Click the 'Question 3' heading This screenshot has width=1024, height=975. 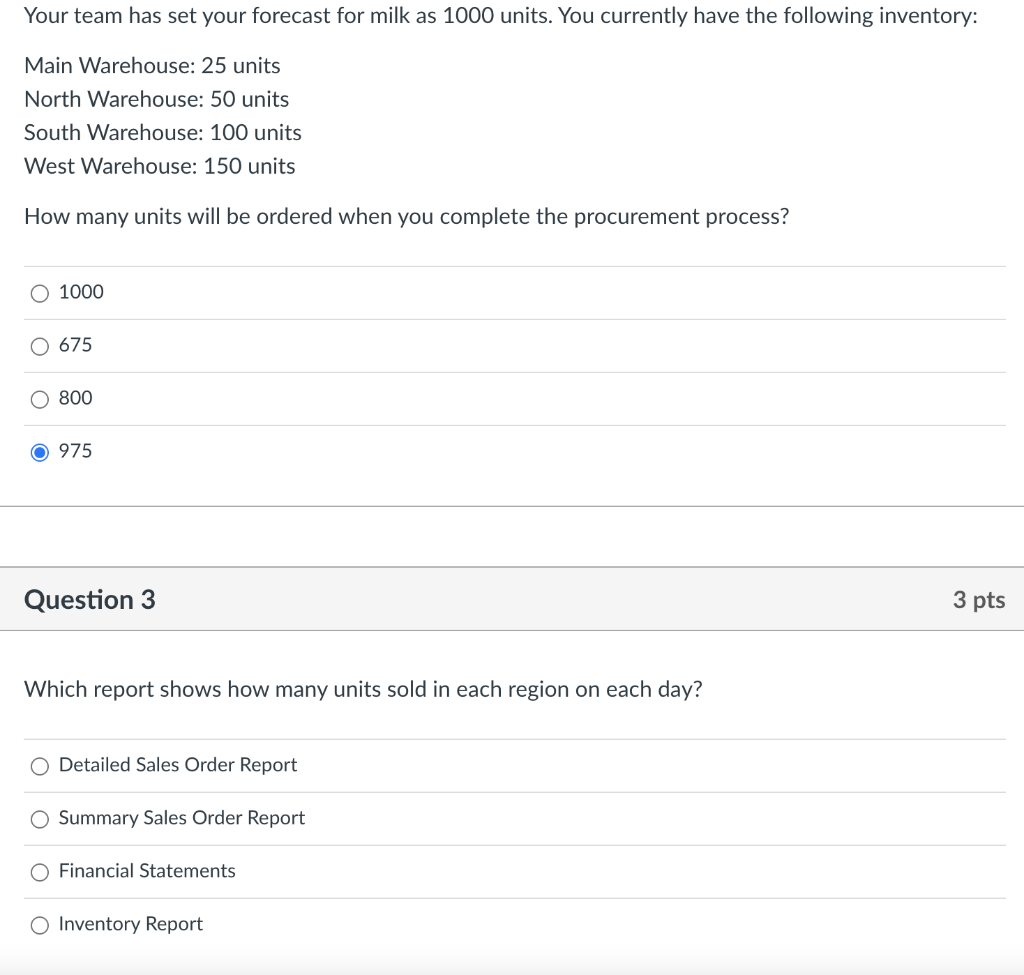[90, 599]
